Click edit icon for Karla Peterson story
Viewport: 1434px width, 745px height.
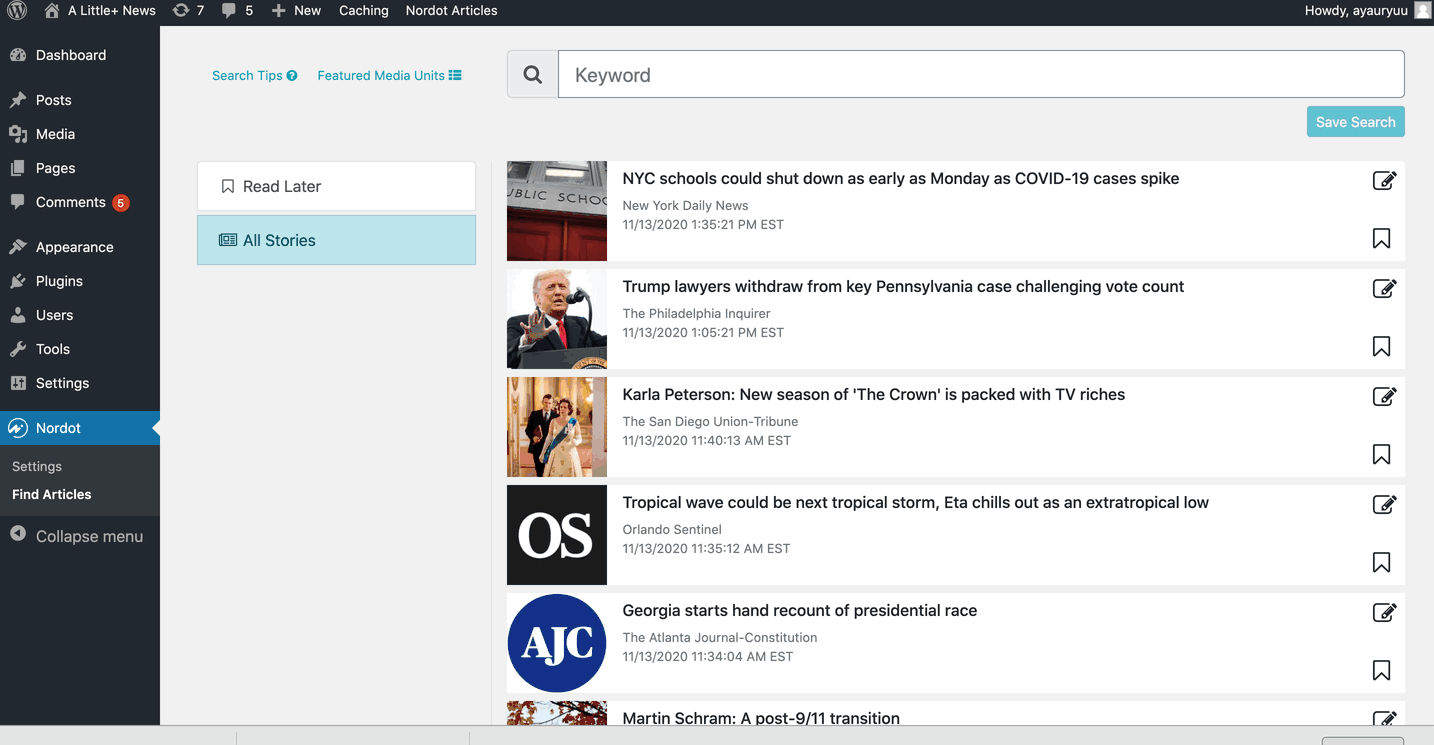(1384, 397)
